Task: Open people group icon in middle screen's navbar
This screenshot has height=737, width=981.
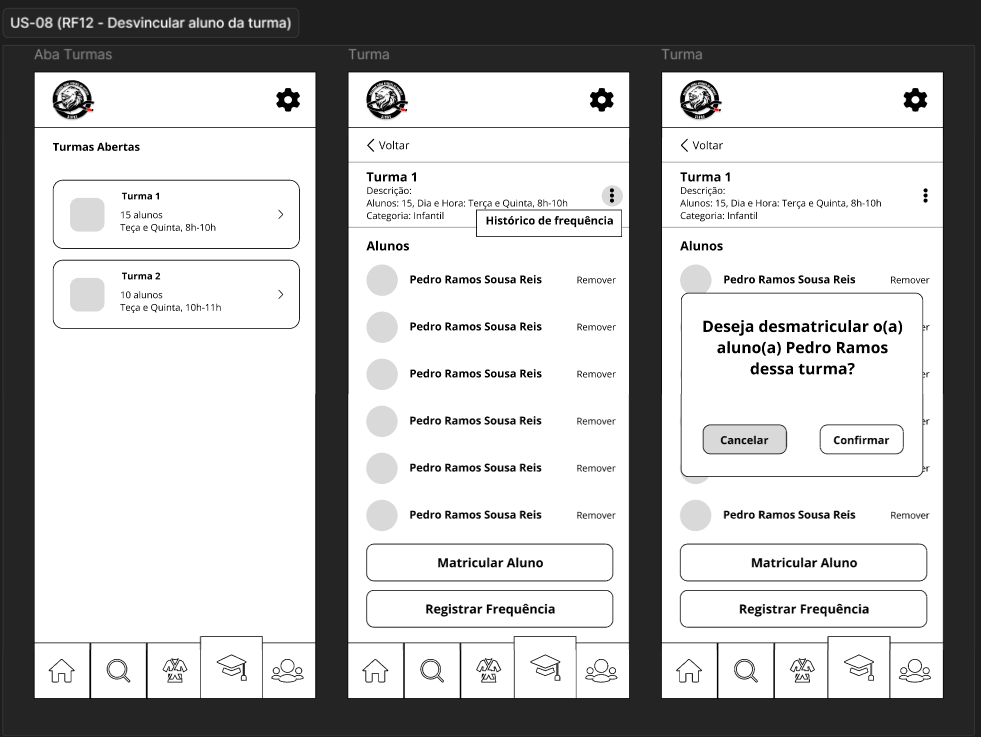Action: click(601, 671)
